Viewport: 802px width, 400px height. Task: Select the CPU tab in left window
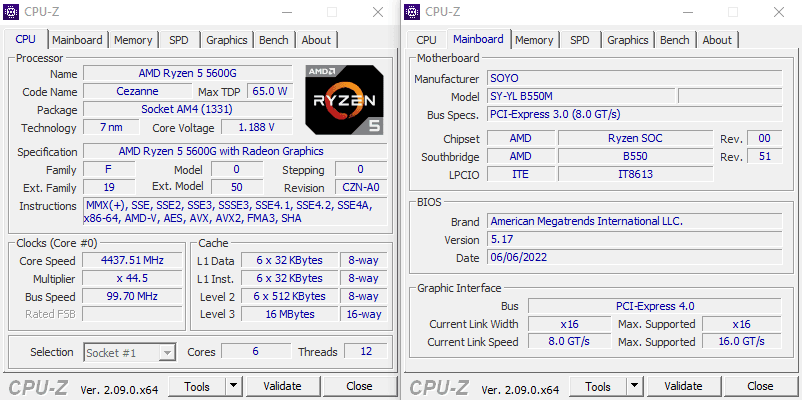[26, 39]
